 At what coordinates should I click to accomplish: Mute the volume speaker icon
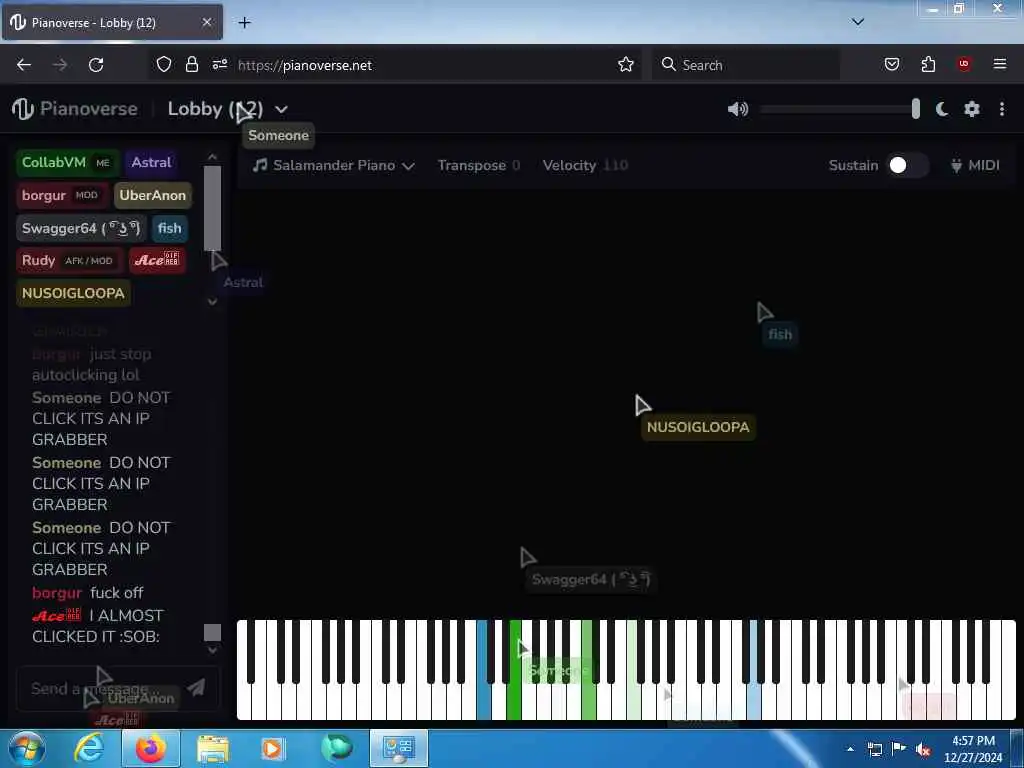tap(737, 109)
